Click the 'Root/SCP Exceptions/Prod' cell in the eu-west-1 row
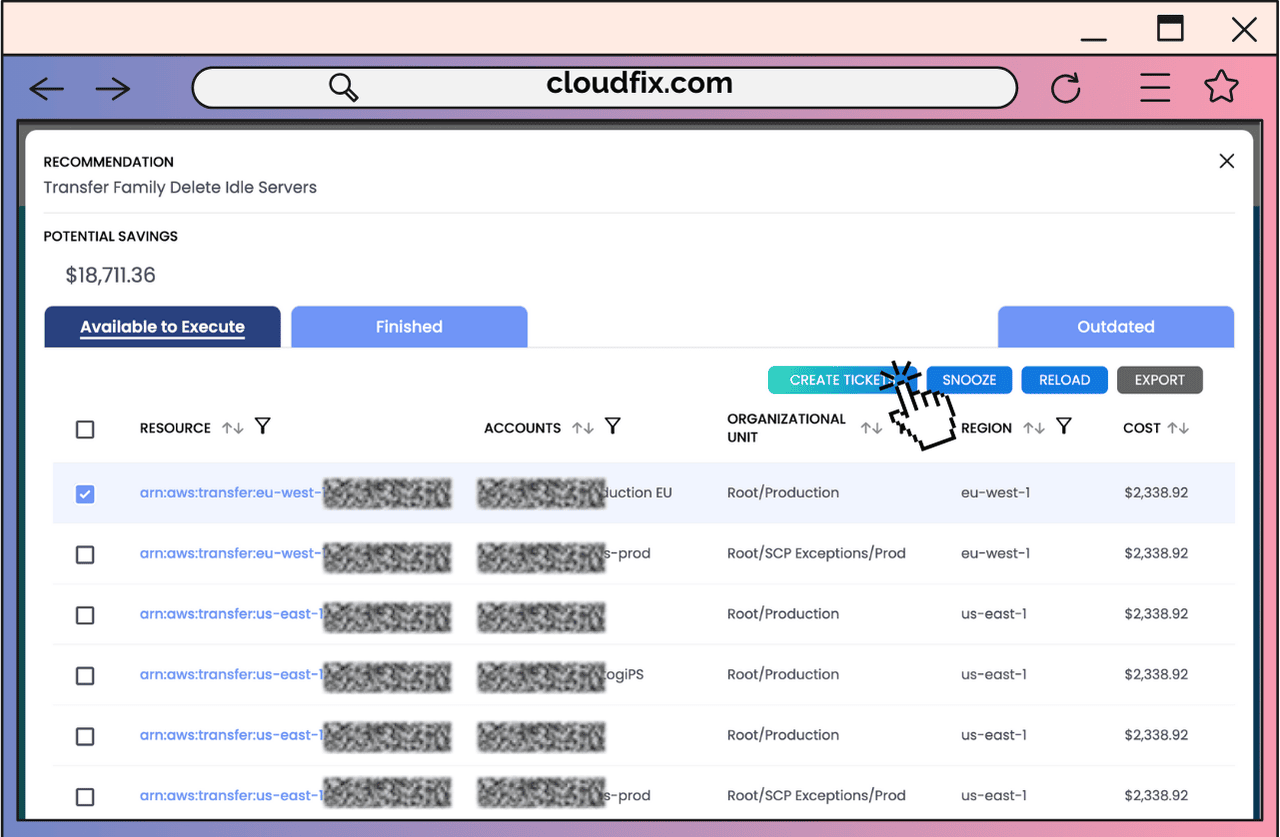 pyautogui.click(x=816, y=553)
